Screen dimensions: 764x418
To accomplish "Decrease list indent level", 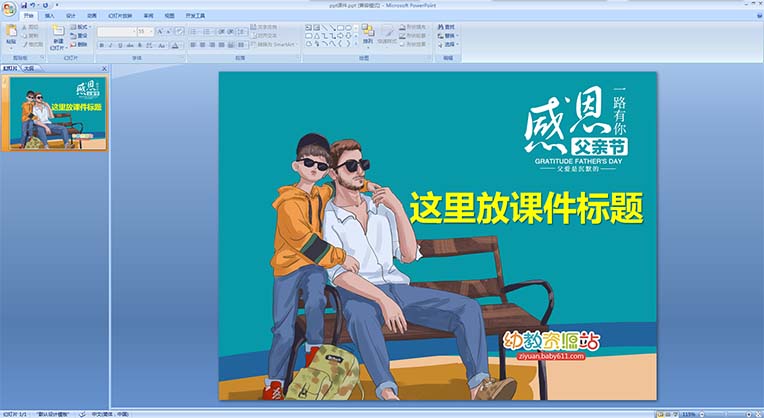I will 221,31.
